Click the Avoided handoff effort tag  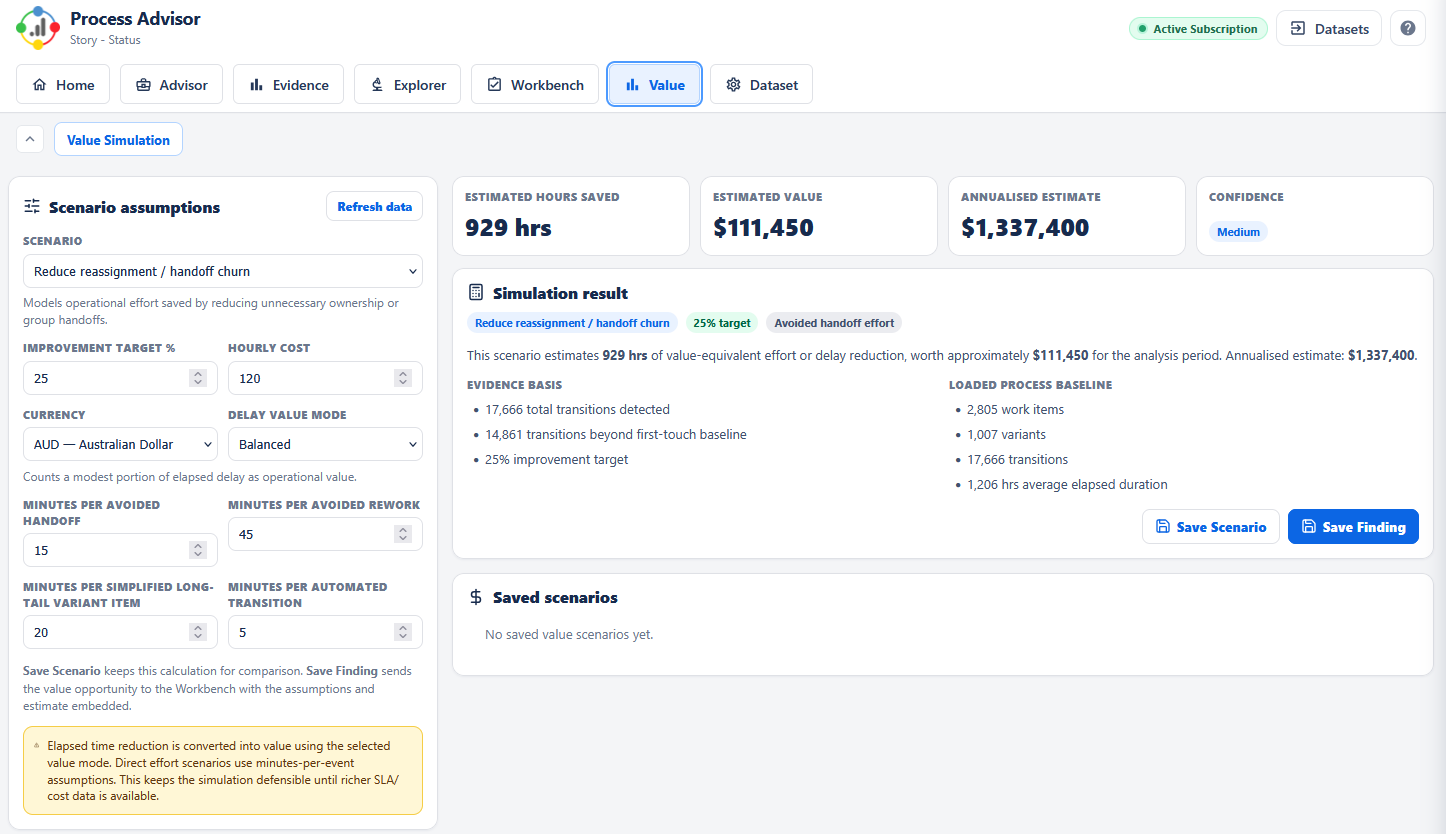tap(835, 323)
